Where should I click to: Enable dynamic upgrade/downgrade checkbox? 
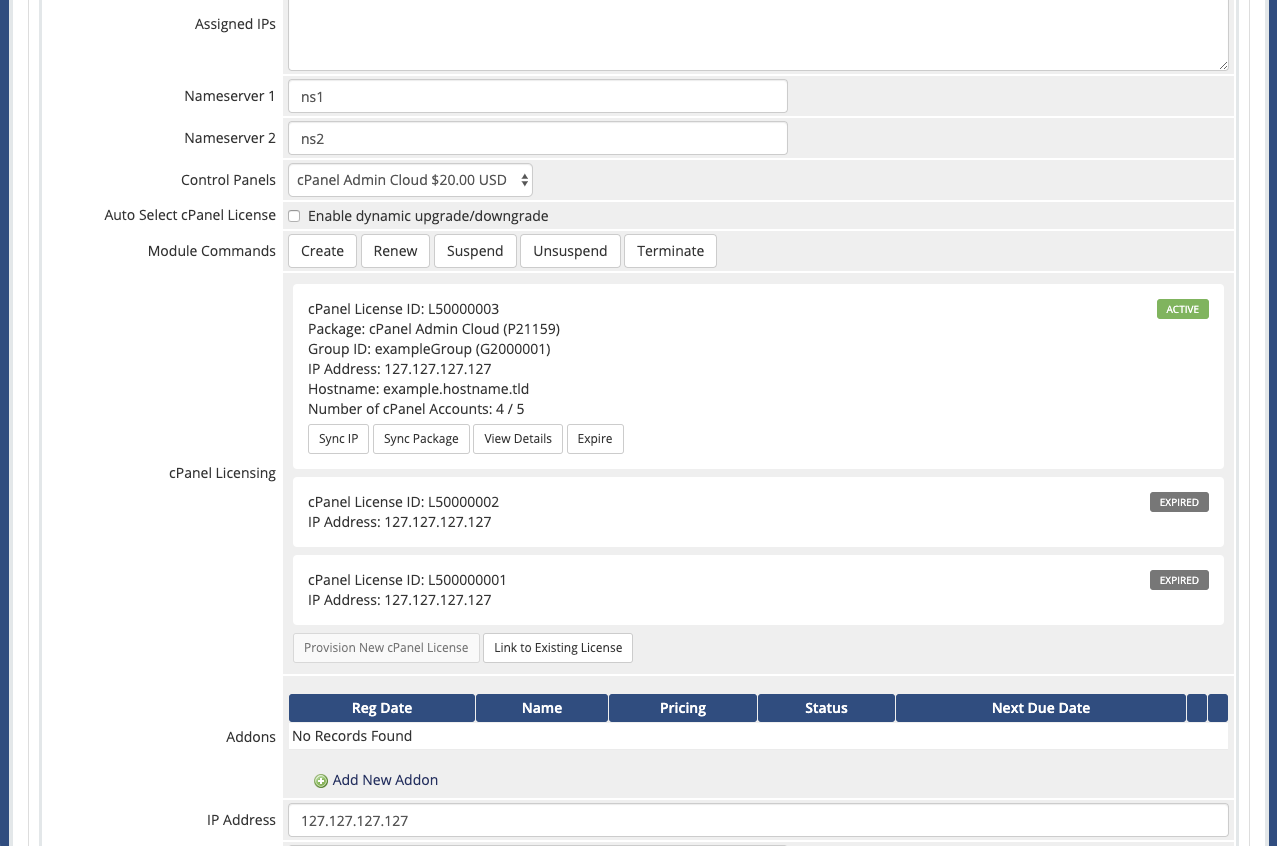pyautogui.click(x=294, y=216)
